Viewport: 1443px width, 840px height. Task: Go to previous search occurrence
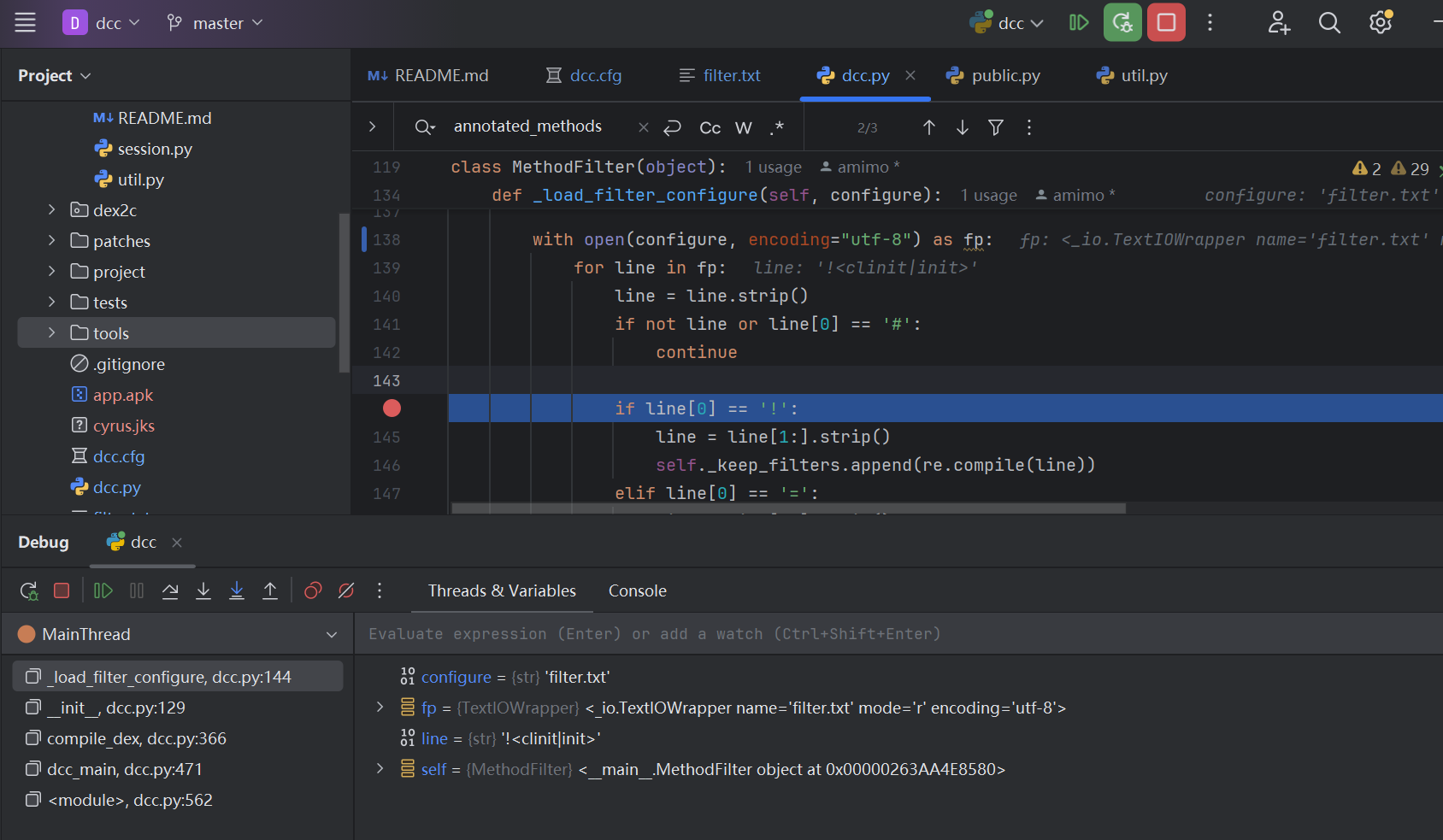click(929, 127)
